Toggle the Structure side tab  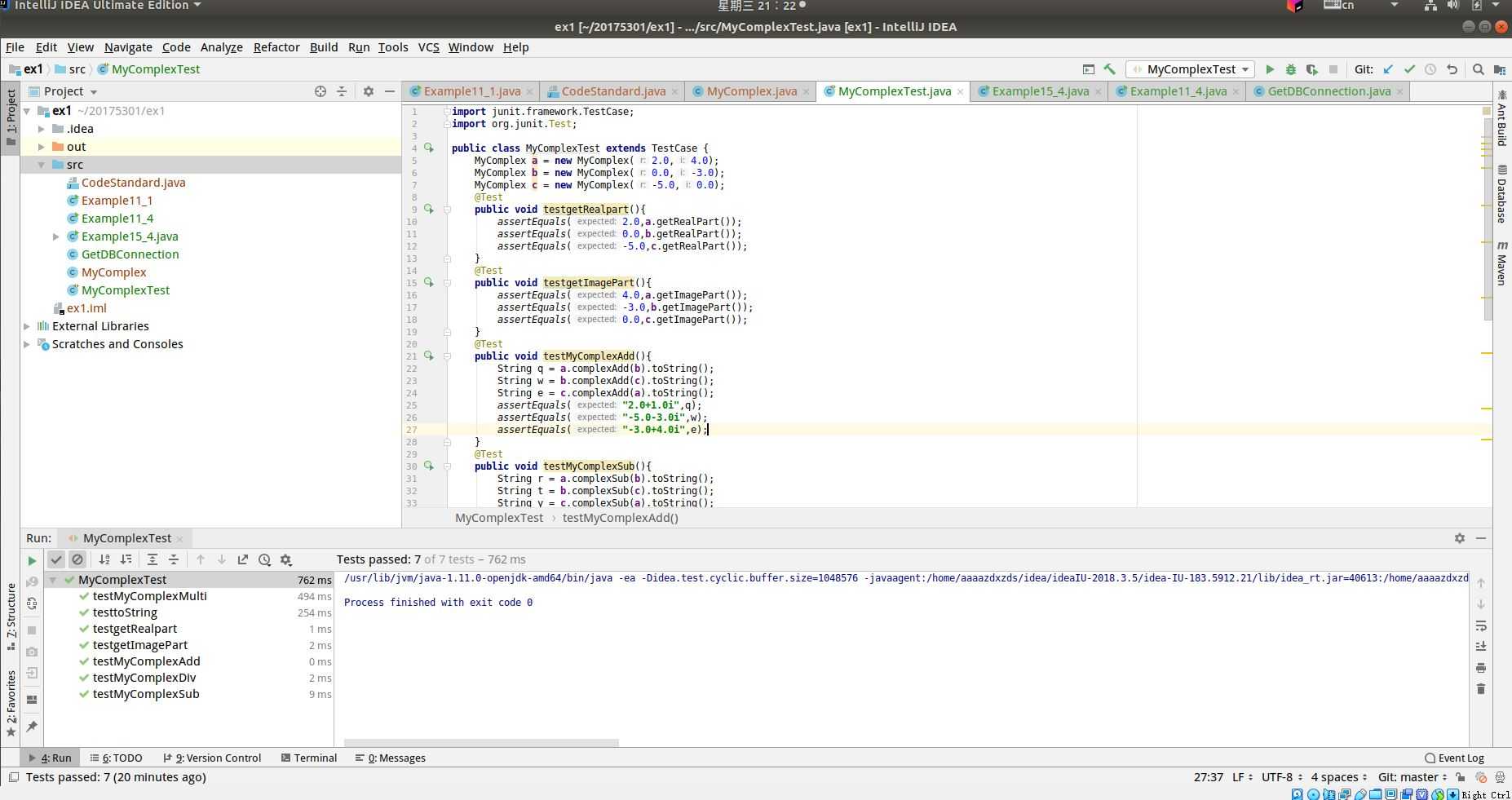[11, 616]
